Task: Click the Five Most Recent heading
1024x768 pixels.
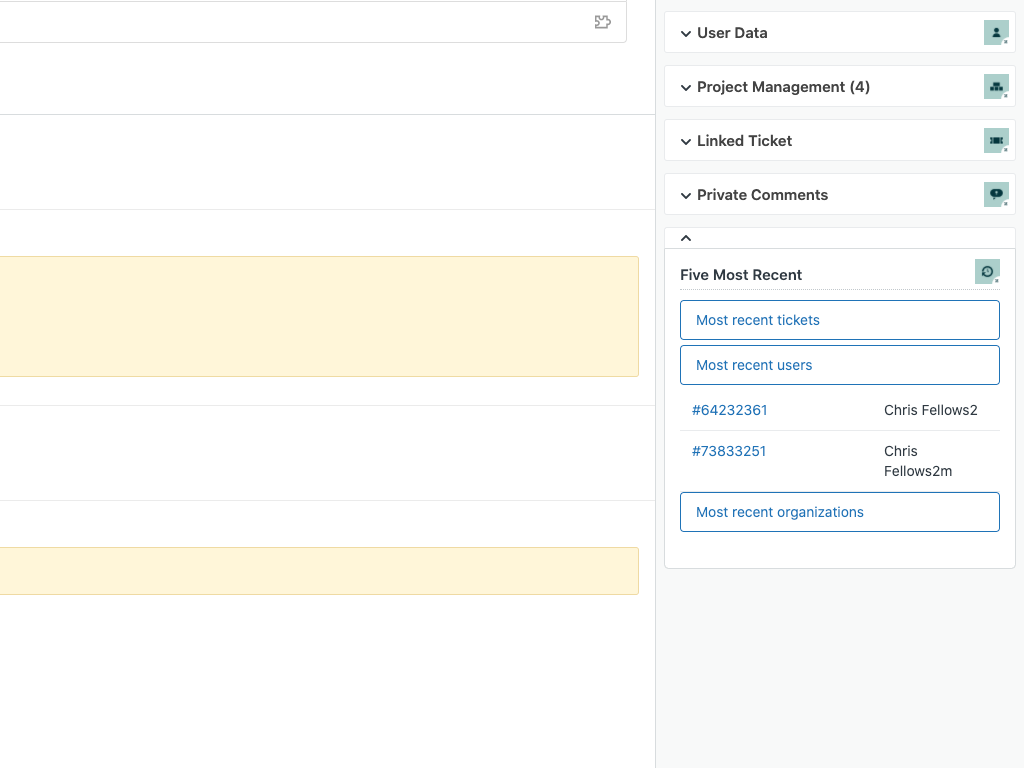Action: (741, 275)
